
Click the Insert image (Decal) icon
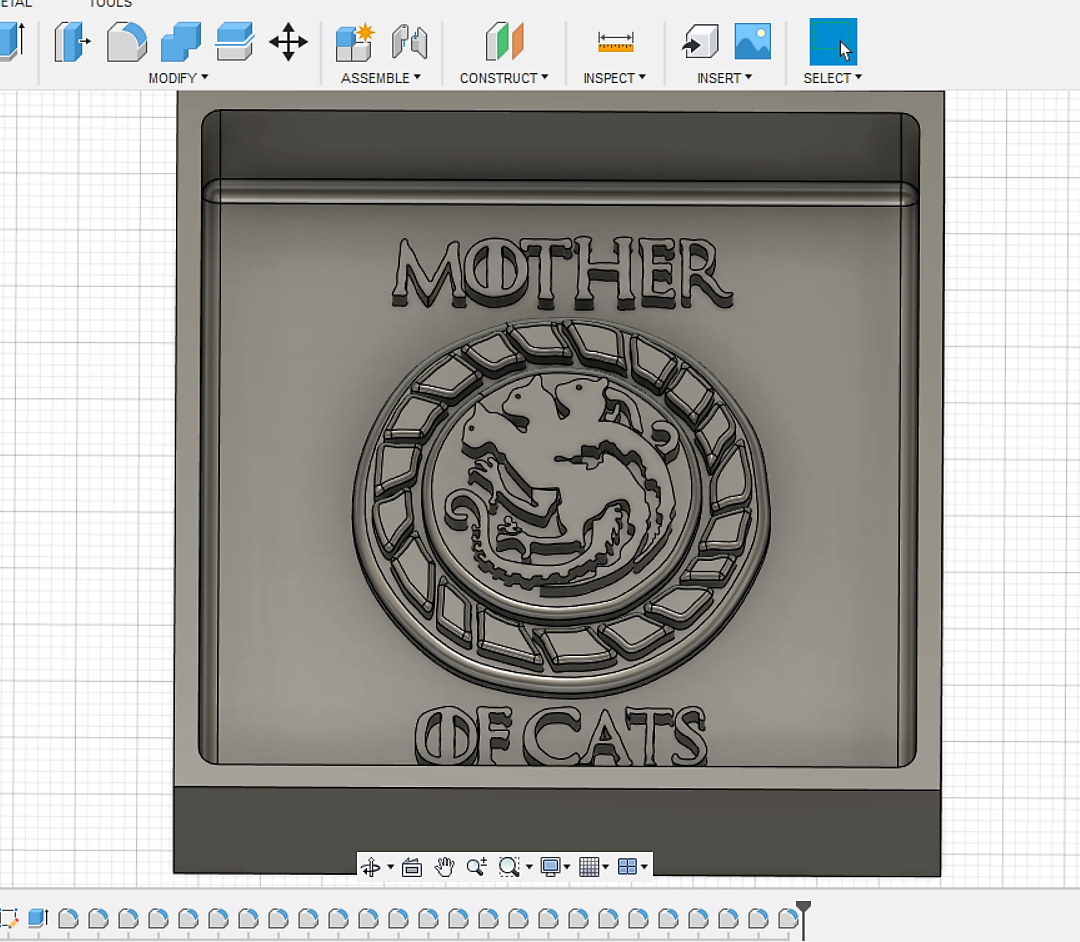click(x=753, y=42)
